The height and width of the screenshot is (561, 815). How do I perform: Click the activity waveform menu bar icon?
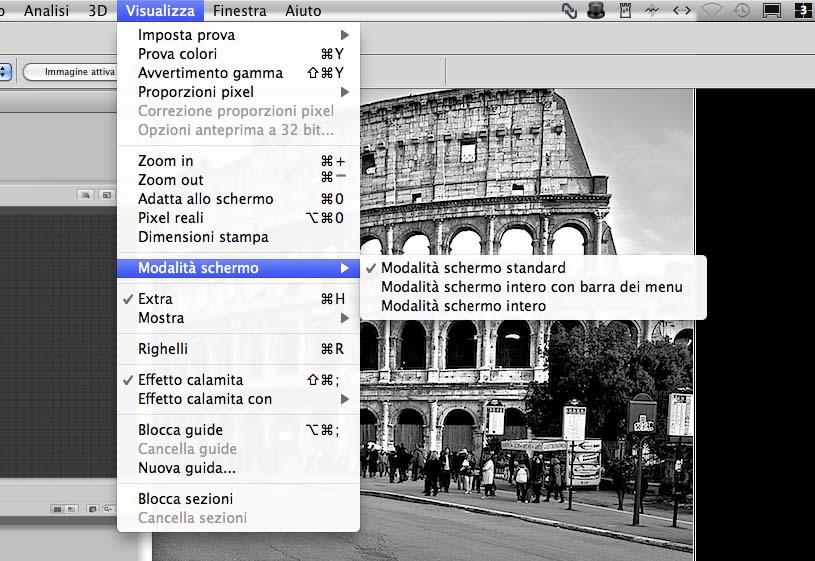pos(652,10)
